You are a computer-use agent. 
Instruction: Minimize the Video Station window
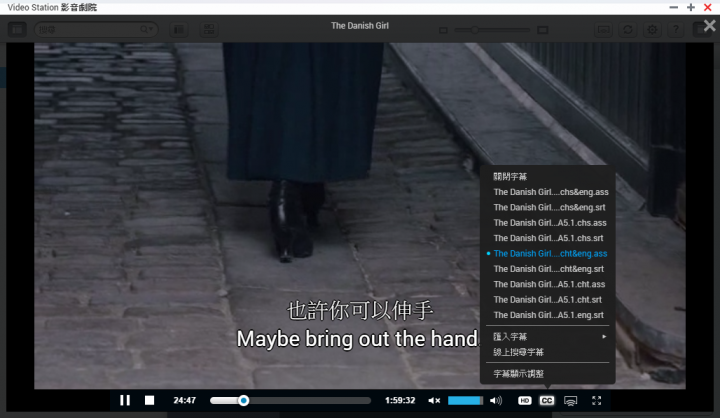pos(674,7)
